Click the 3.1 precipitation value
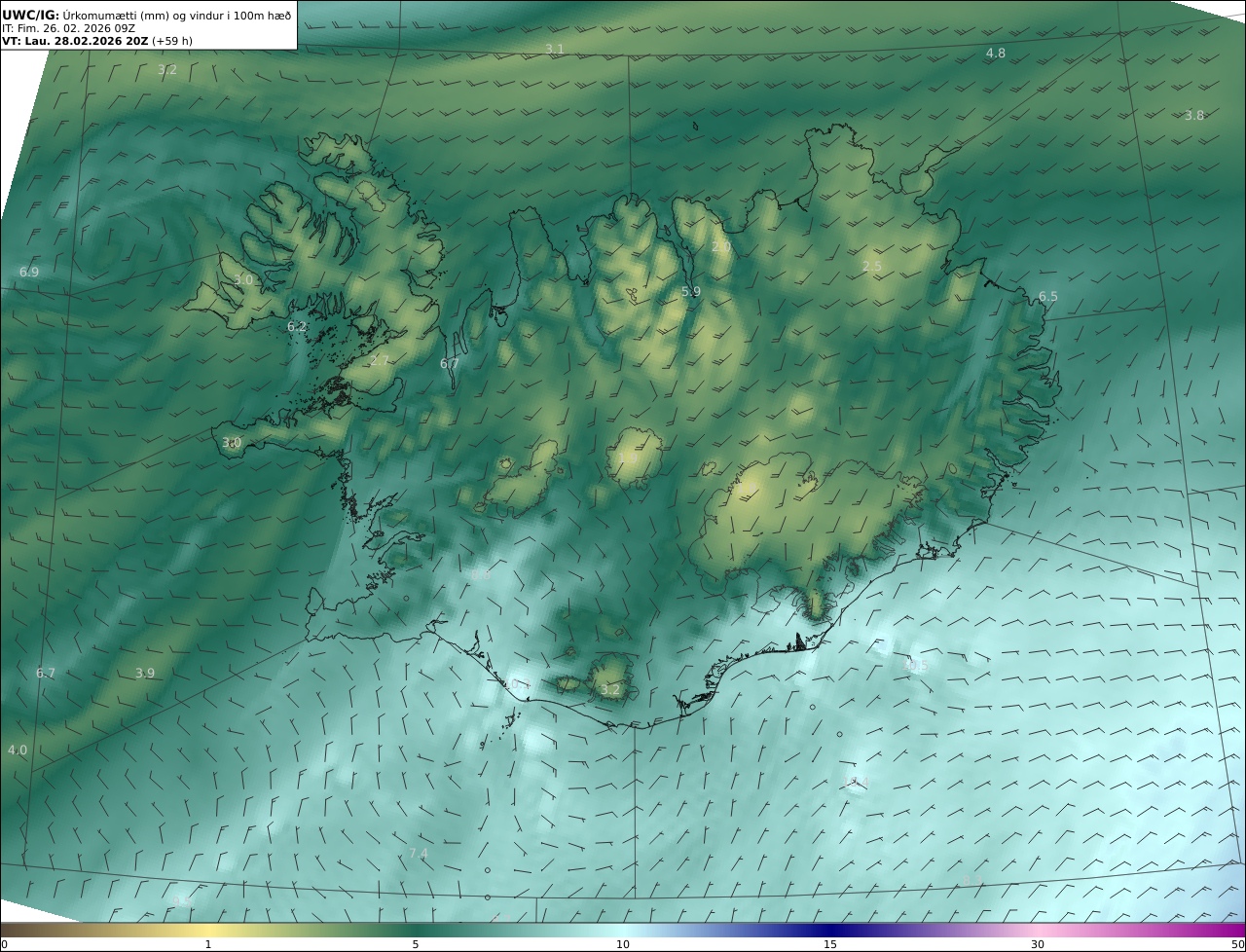Viewport: 1246px width, 952px height. [x=554, y=49]
